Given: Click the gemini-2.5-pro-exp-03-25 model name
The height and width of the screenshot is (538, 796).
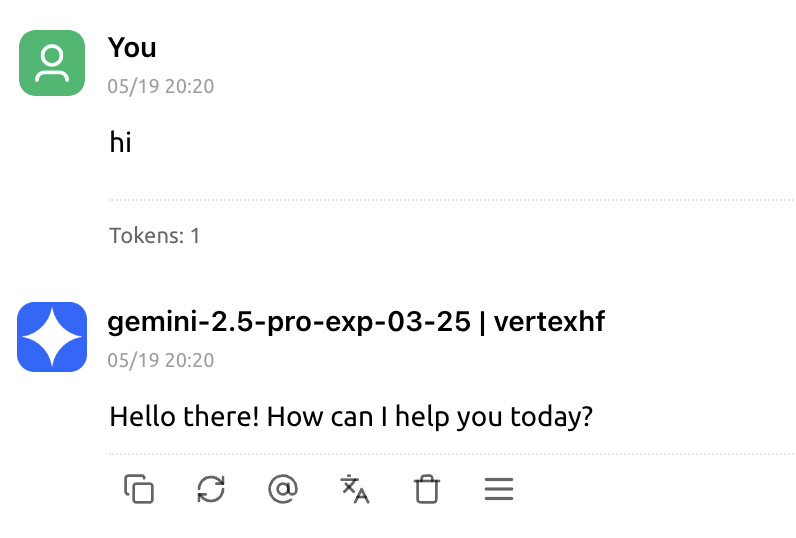Looking at the screenshot, I should (287, 322).
